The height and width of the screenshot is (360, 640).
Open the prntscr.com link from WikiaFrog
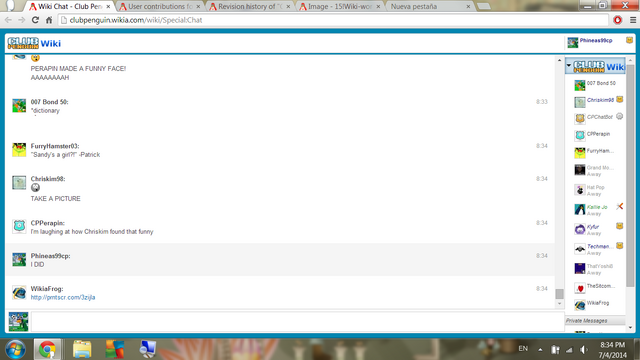click(63, 297)
